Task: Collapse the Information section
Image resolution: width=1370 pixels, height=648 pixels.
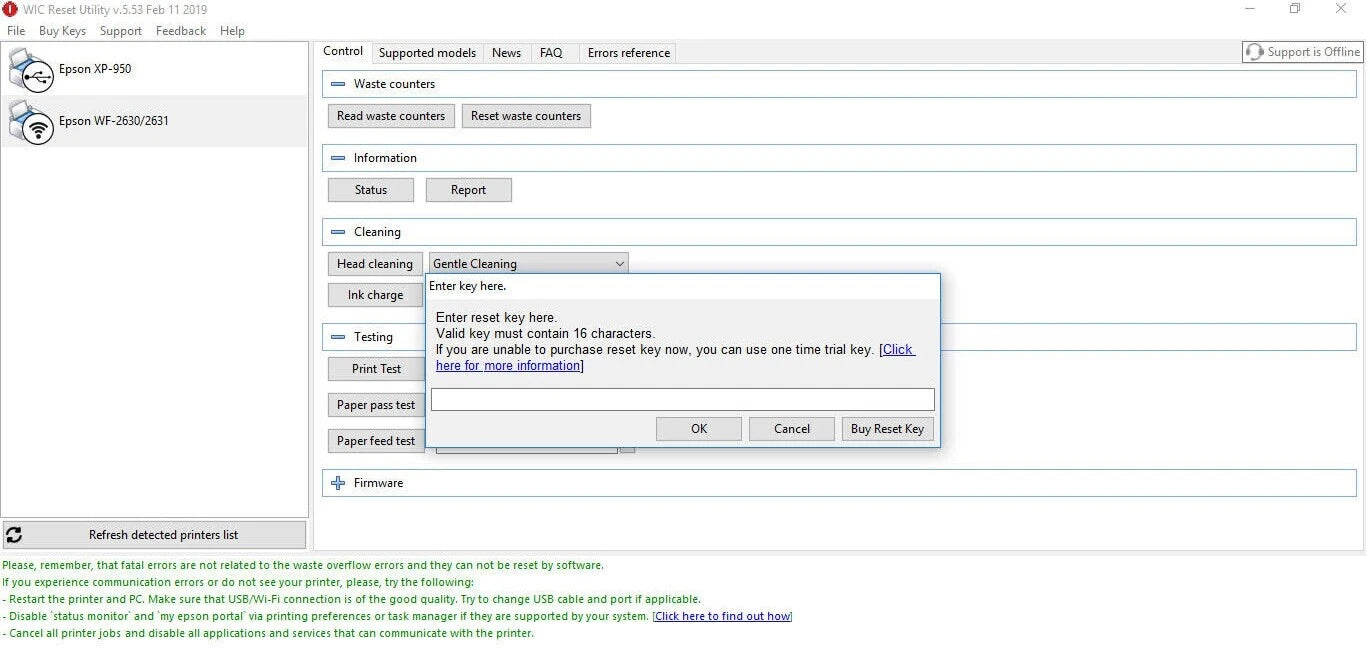Action: point(338,158)
